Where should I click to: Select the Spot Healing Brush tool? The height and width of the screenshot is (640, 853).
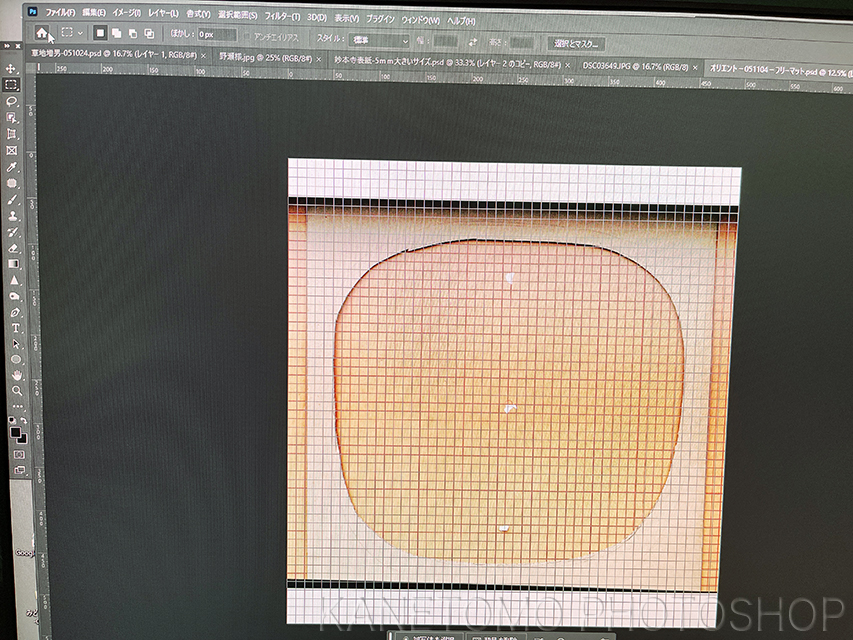tap(12, 183)
